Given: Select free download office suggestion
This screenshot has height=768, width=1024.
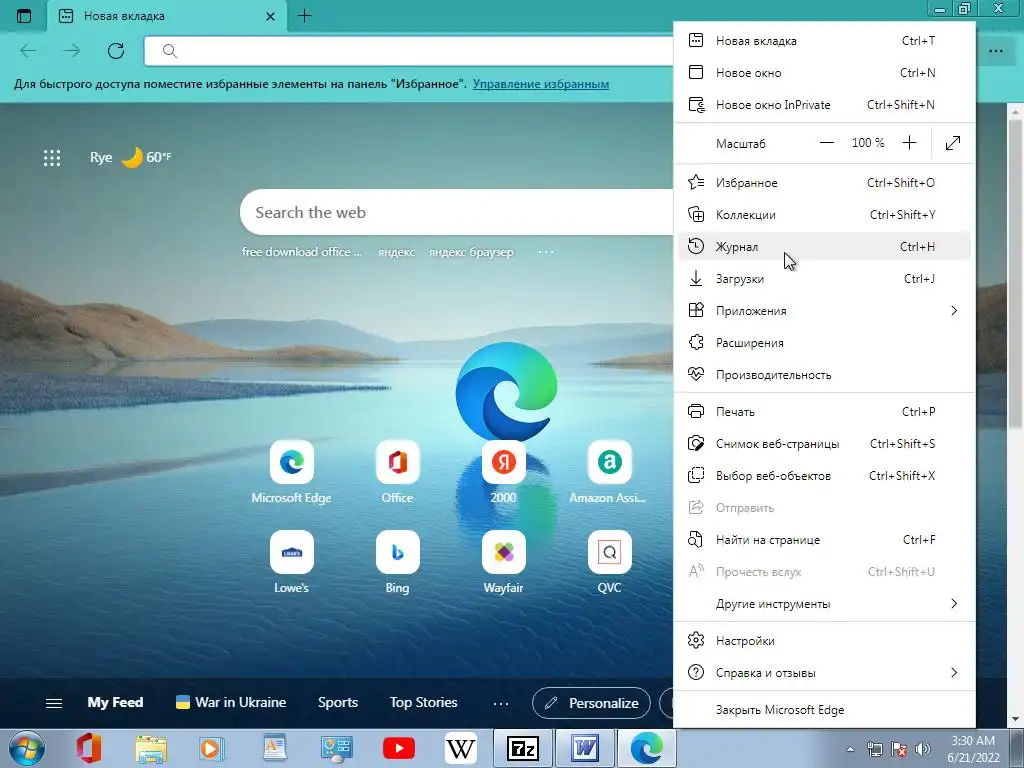Looking at the screenshot, I should coord(302,252).
